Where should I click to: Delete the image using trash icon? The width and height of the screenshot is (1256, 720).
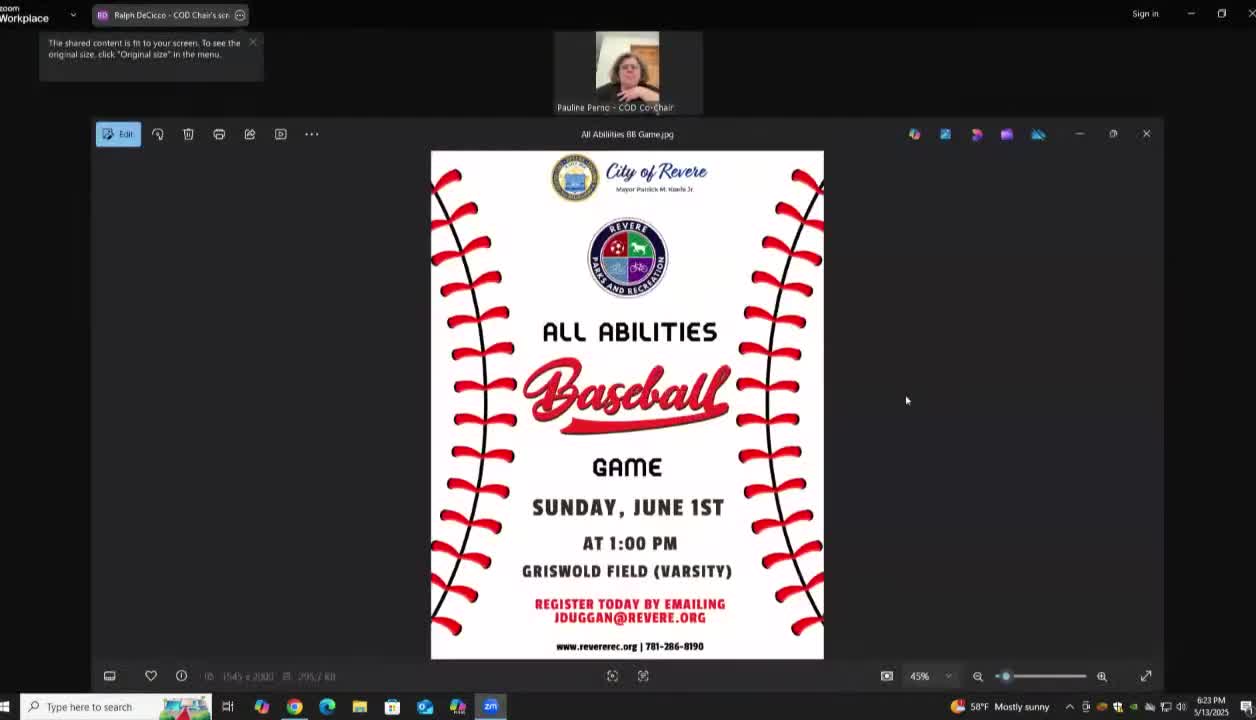[188, 134]
